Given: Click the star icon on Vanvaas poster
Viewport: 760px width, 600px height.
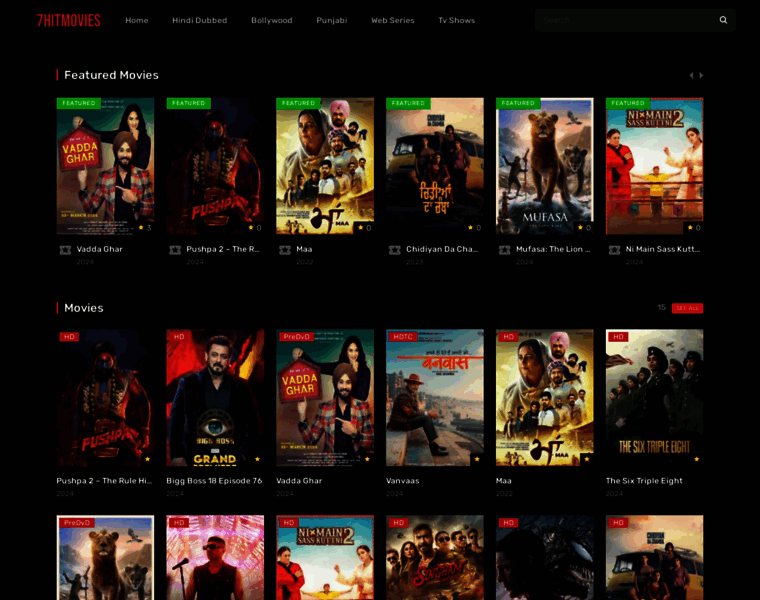Looking at the screenshot, I should [x=477, y=459].
